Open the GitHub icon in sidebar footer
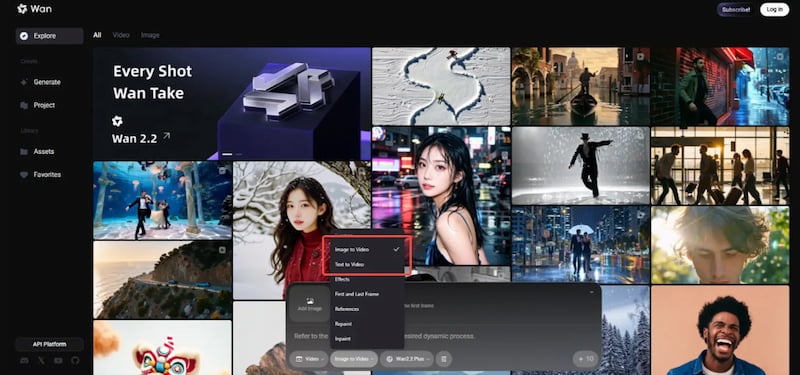The width and height of the screenshot is (800, 375). click(x=75, y=361)
